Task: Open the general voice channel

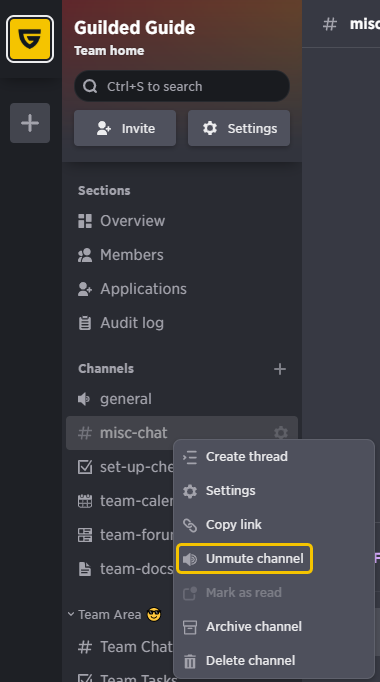Action: coord(182,399)
